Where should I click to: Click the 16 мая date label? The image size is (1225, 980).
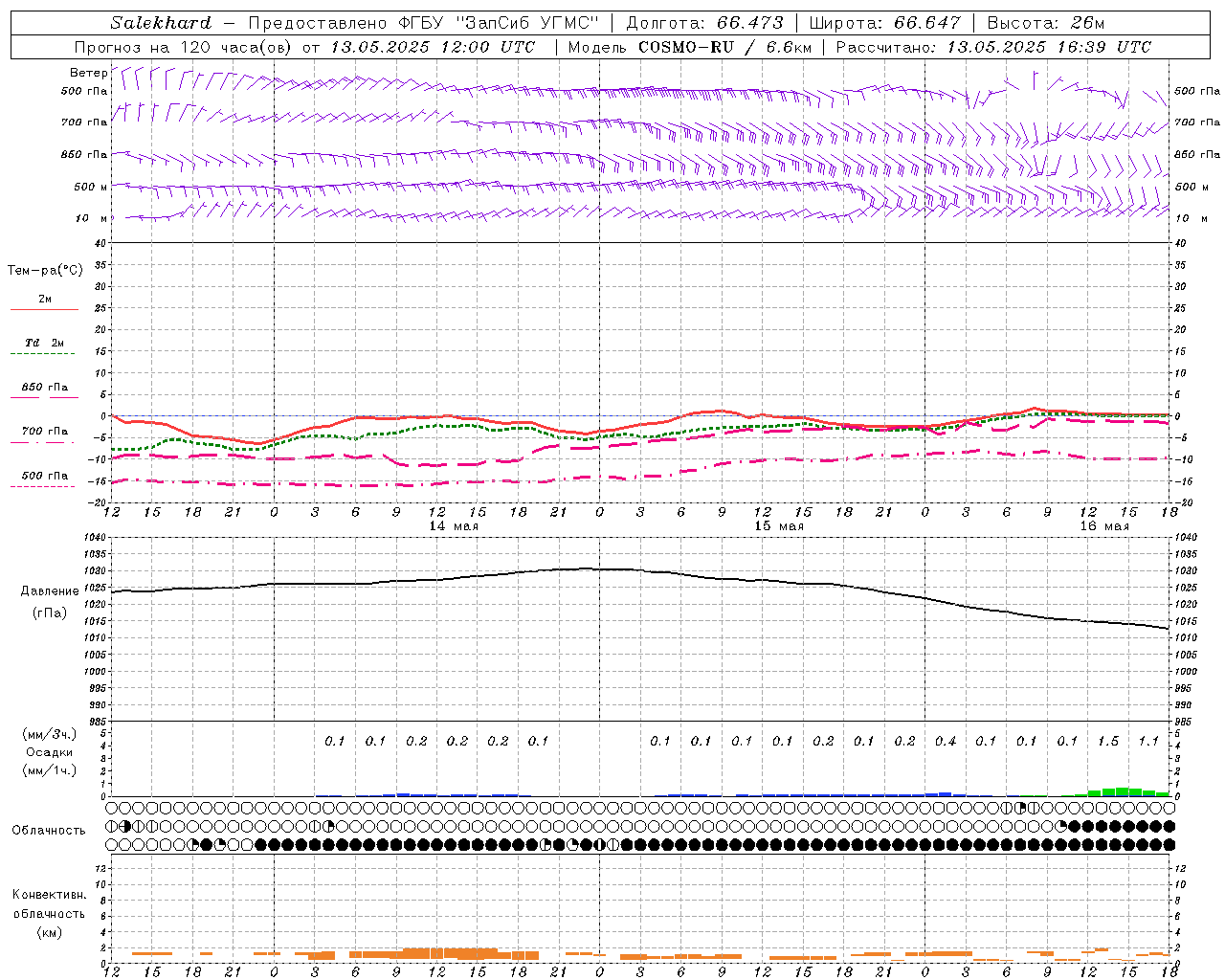tap(1104, 526)
